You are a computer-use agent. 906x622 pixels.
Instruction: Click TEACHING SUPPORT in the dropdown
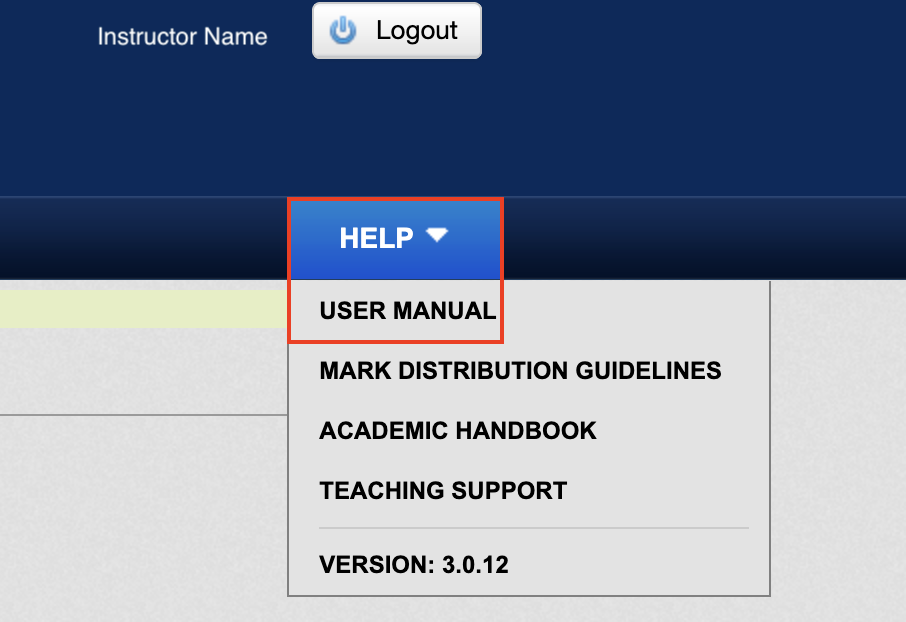(442, 490)
